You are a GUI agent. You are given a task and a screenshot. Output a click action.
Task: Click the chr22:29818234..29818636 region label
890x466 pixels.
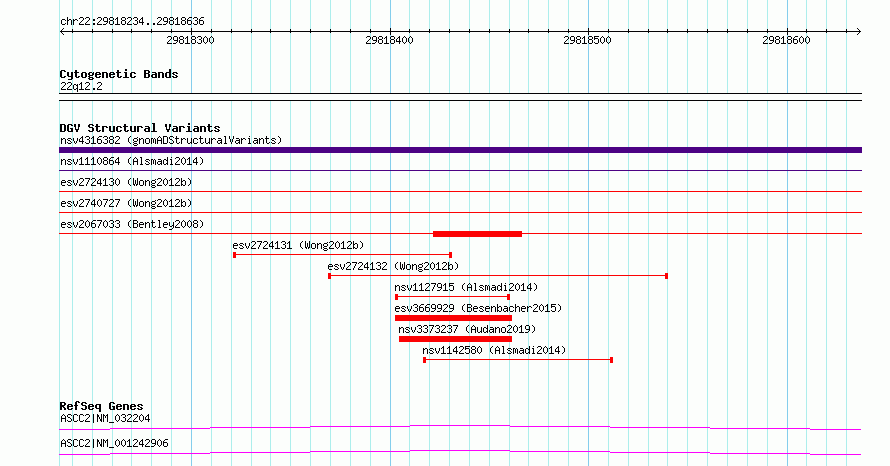[x=132, y=22]
